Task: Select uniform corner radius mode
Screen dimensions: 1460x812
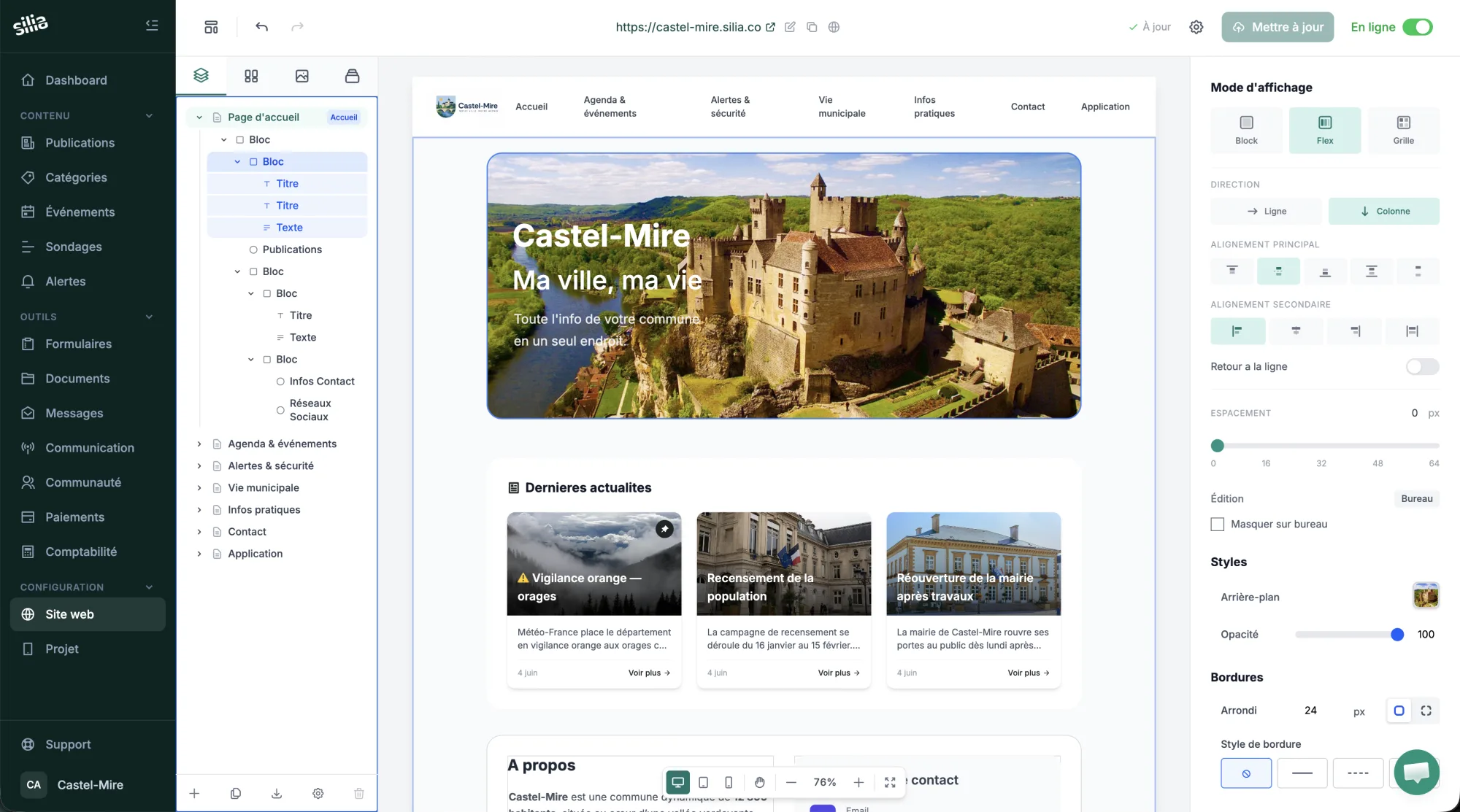Action: [x=1399, y=711]
